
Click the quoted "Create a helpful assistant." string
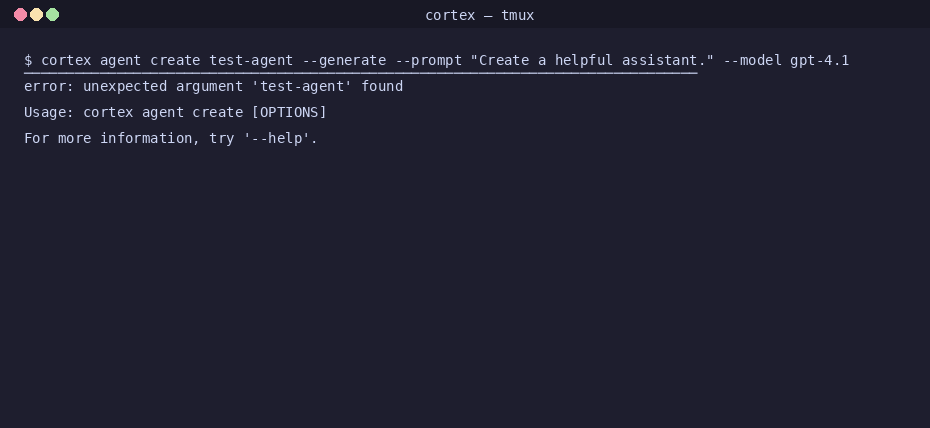point(592,60)
